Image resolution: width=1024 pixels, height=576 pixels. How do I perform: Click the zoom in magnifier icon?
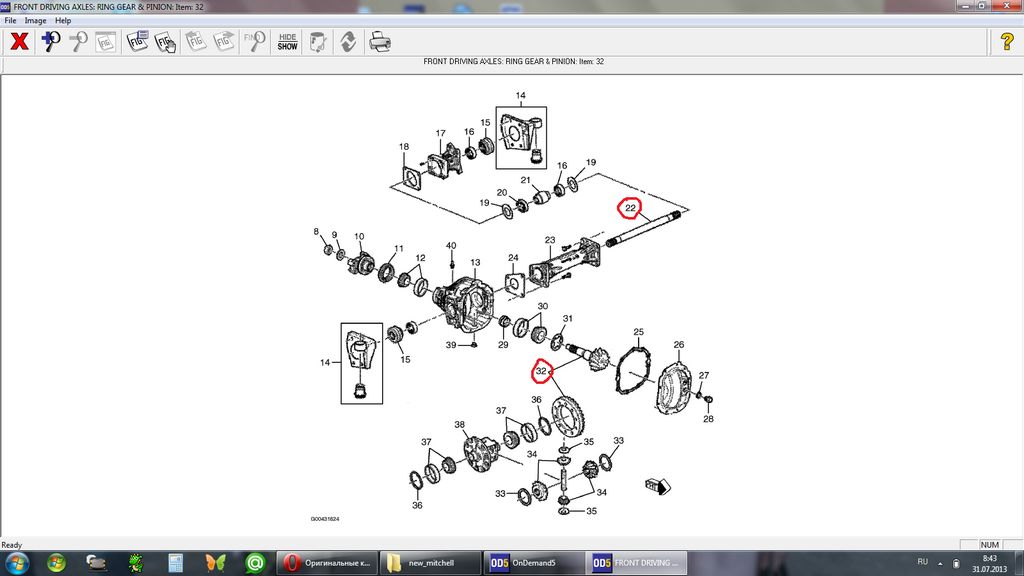tap(50, 42)
